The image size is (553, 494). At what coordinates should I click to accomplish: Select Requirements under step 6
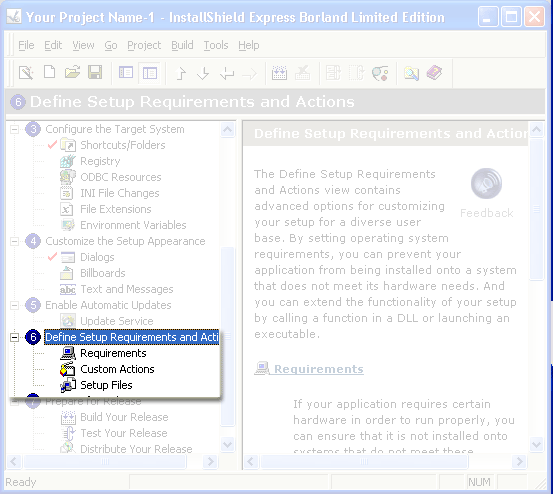pos(113,353)
